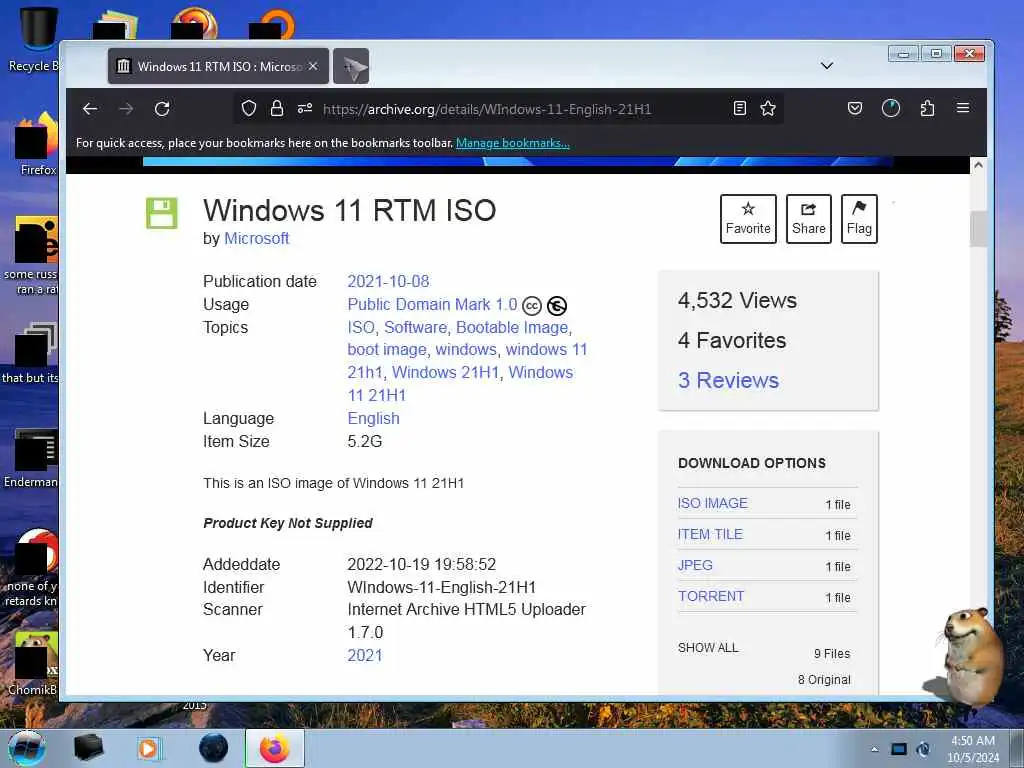Open the ISO IMAGE download option

712,504
